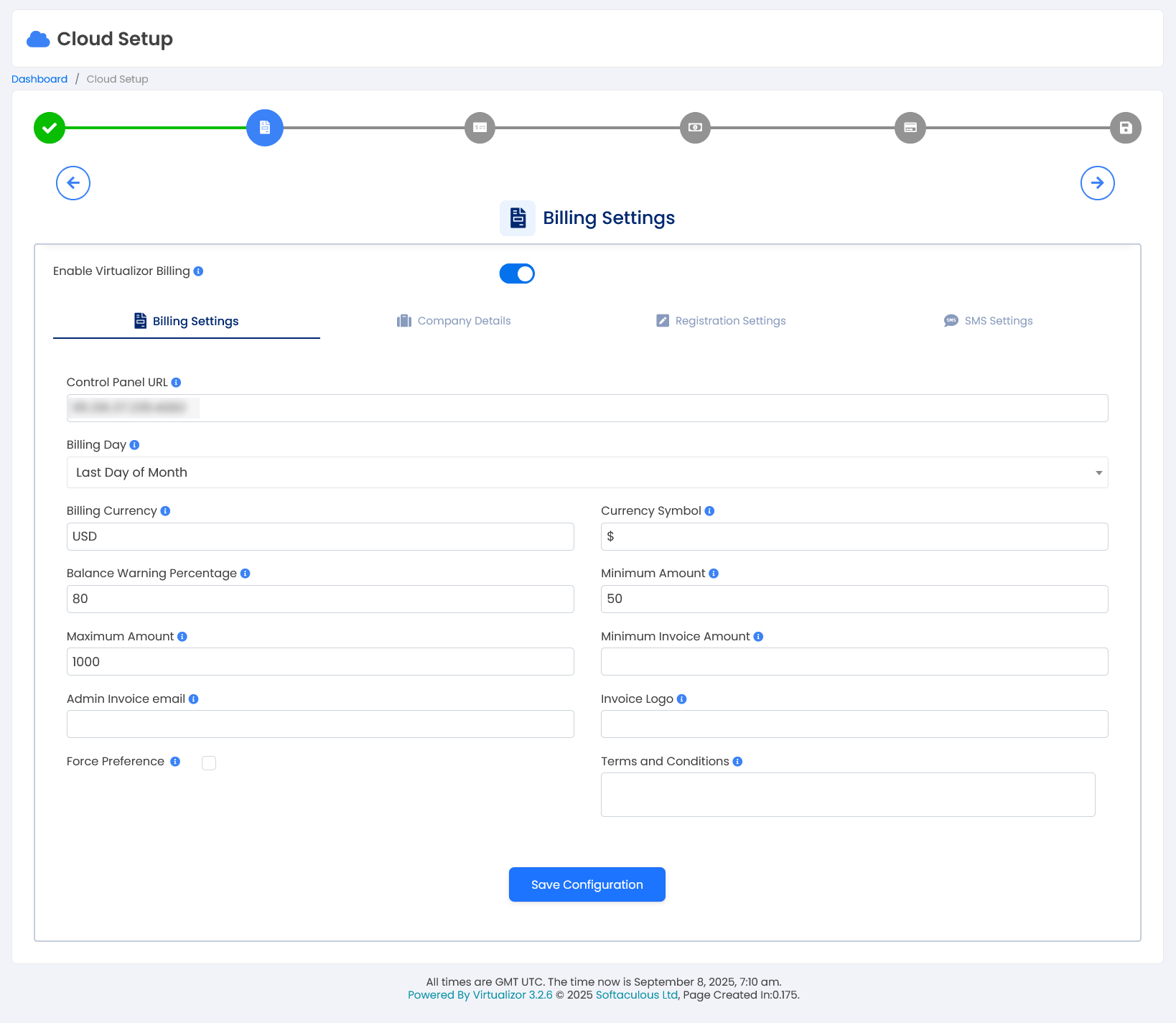This screenshot has width=1176, height=1023.
Task: Open the Dashboard breadcrumb link
Action: click(39, 79)
